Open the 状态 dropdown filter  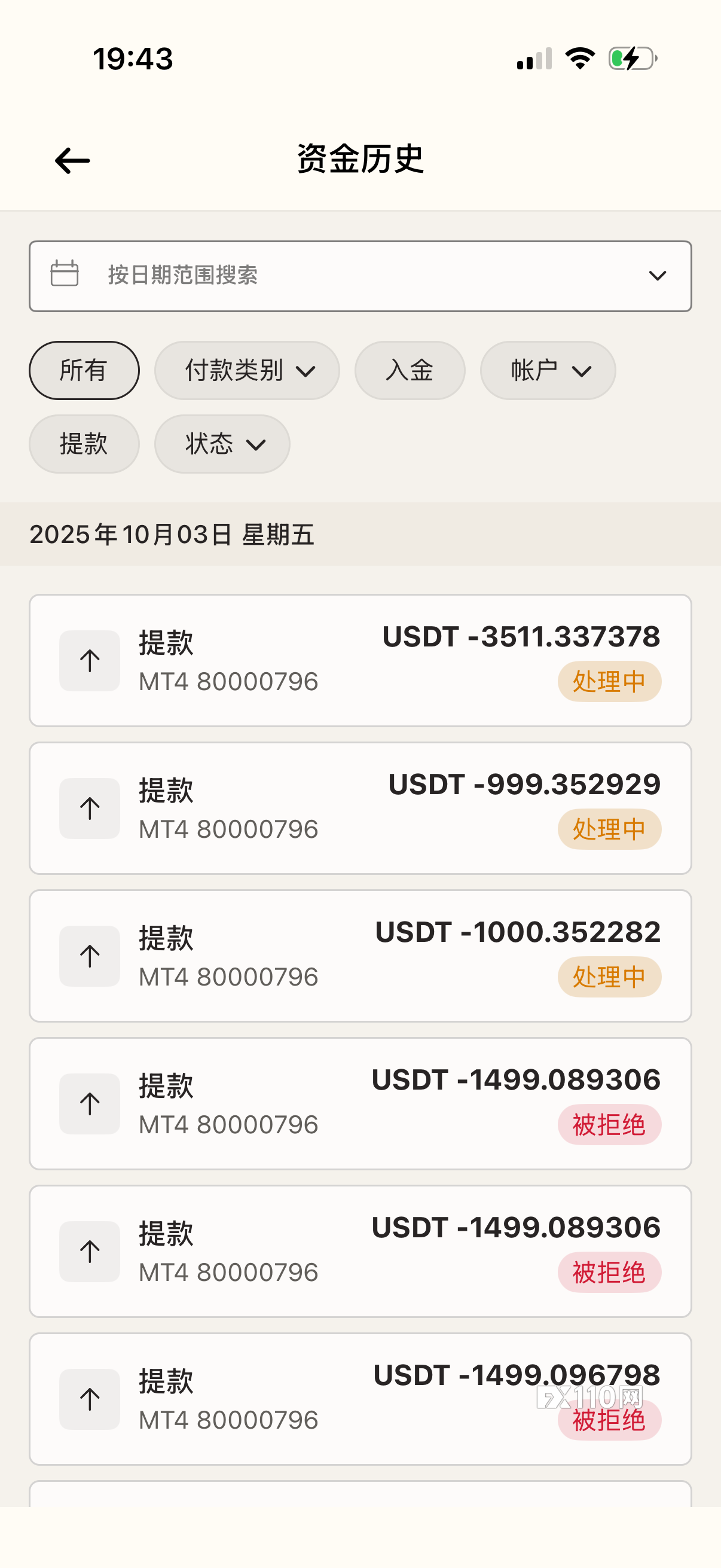(222, 444)
